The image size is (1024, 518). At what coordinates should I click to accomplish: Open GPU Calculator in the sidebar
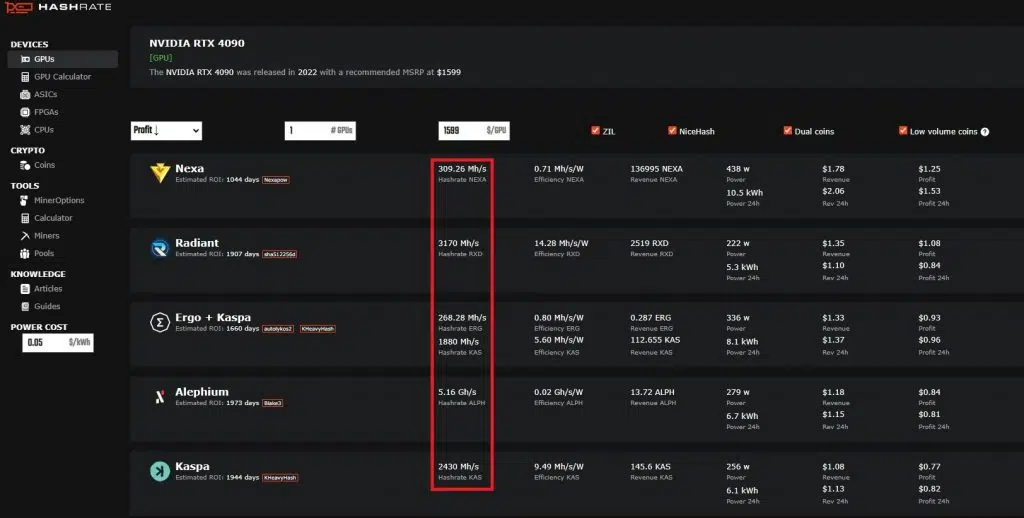(x=63, y=77)
